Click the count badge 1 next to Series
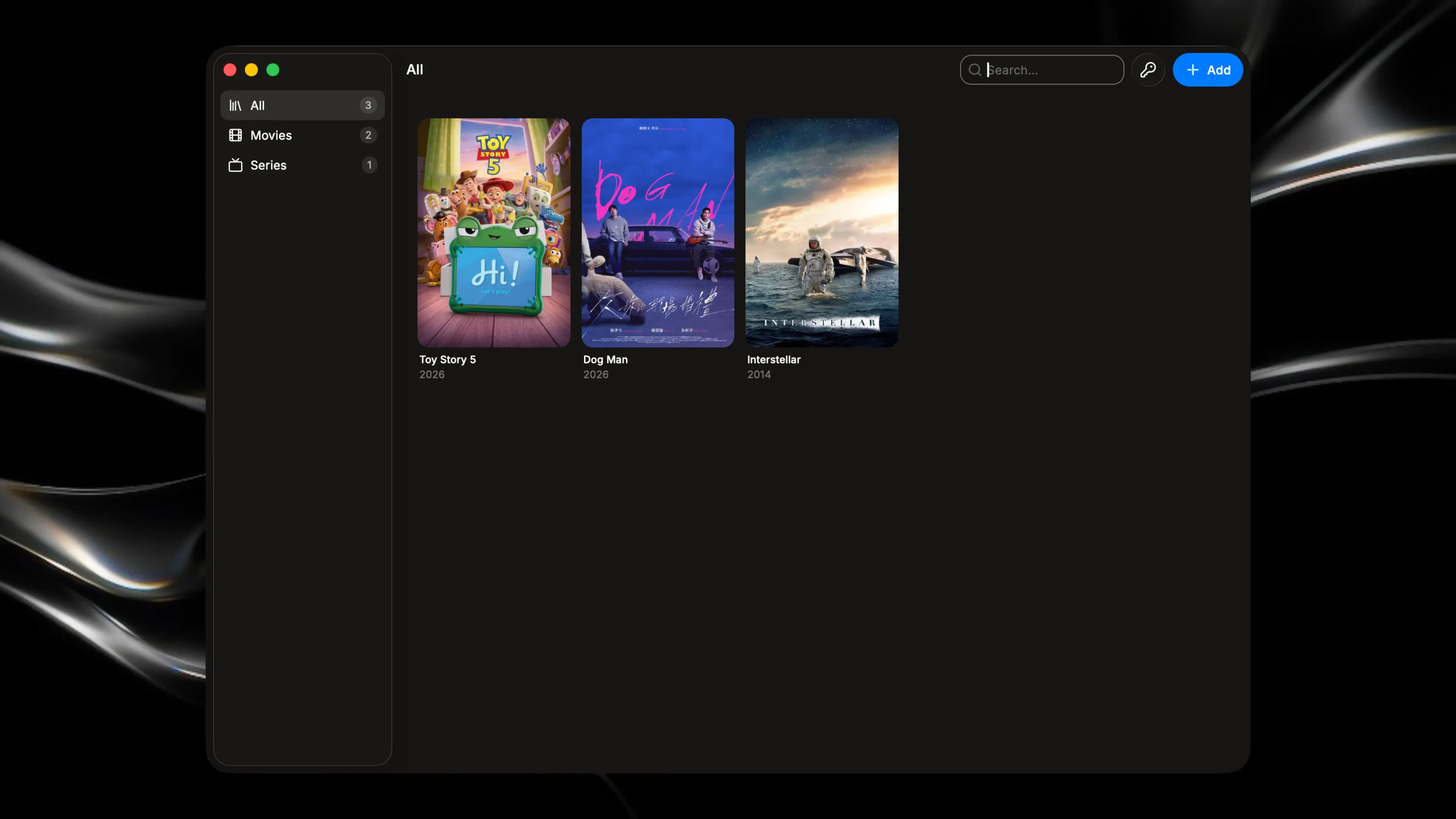 pyautogui.click(x=369, y=165)
